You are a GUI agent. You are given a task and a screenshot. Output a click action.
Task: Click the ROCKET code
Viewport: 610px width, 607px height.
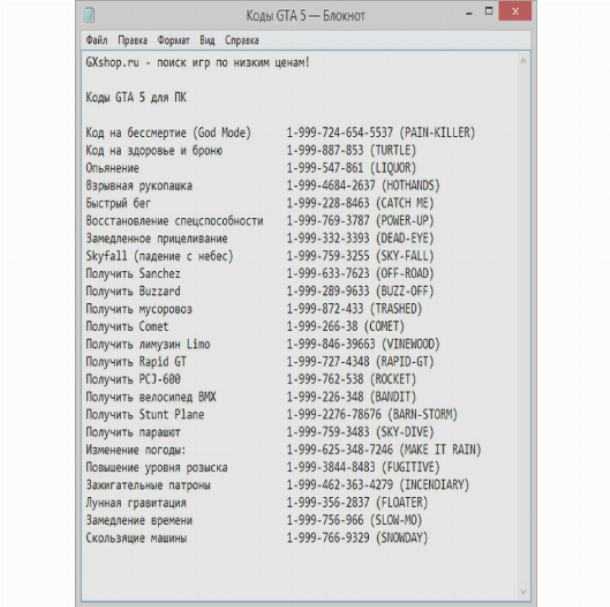tap(351, 379)
